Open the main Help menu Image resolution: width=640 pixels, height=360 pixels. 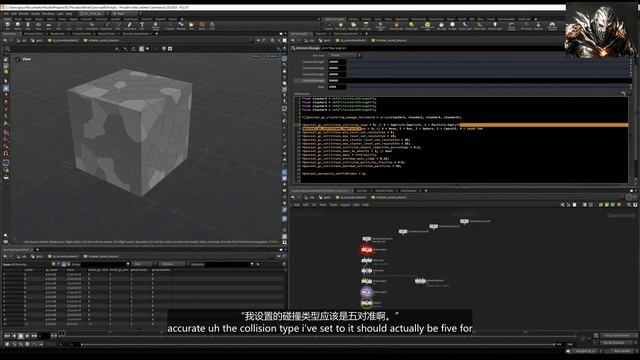click(x=69, y=13)
